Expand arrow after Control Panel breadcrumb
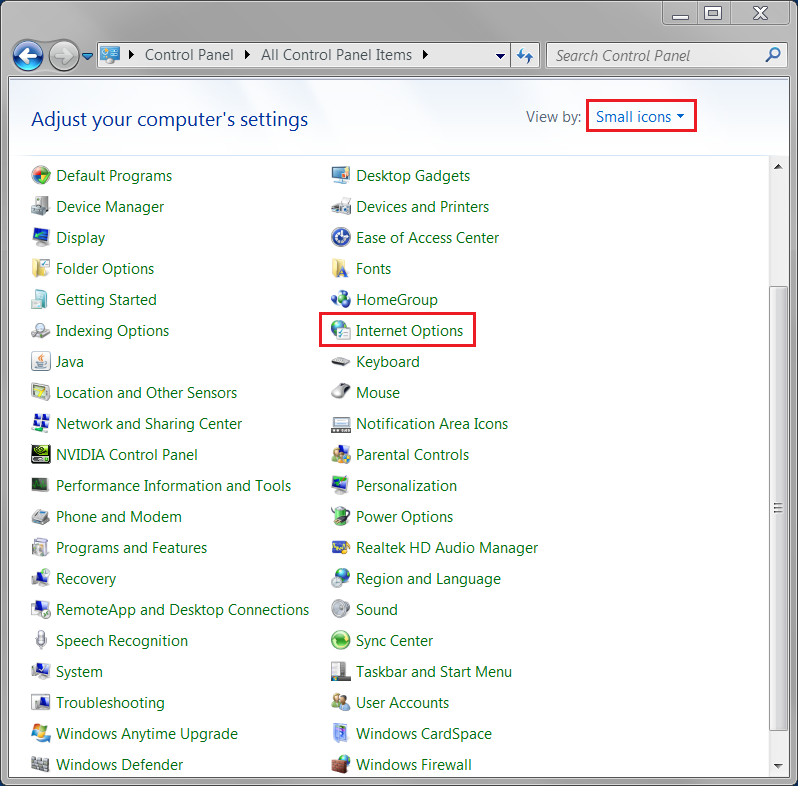This screenshot has height=786, width=798. [x=247, y=55]
